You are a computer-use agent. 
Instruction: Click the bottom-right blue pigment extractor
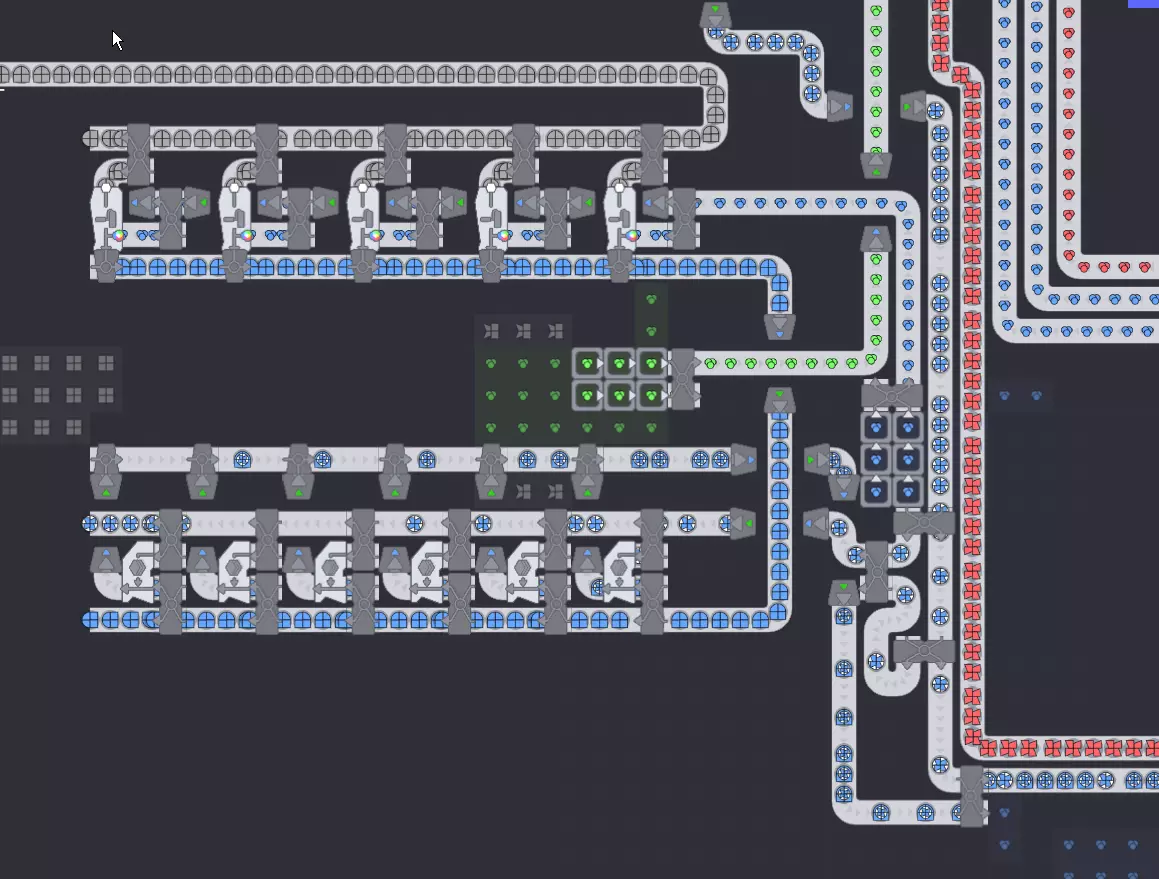(908, 491)
